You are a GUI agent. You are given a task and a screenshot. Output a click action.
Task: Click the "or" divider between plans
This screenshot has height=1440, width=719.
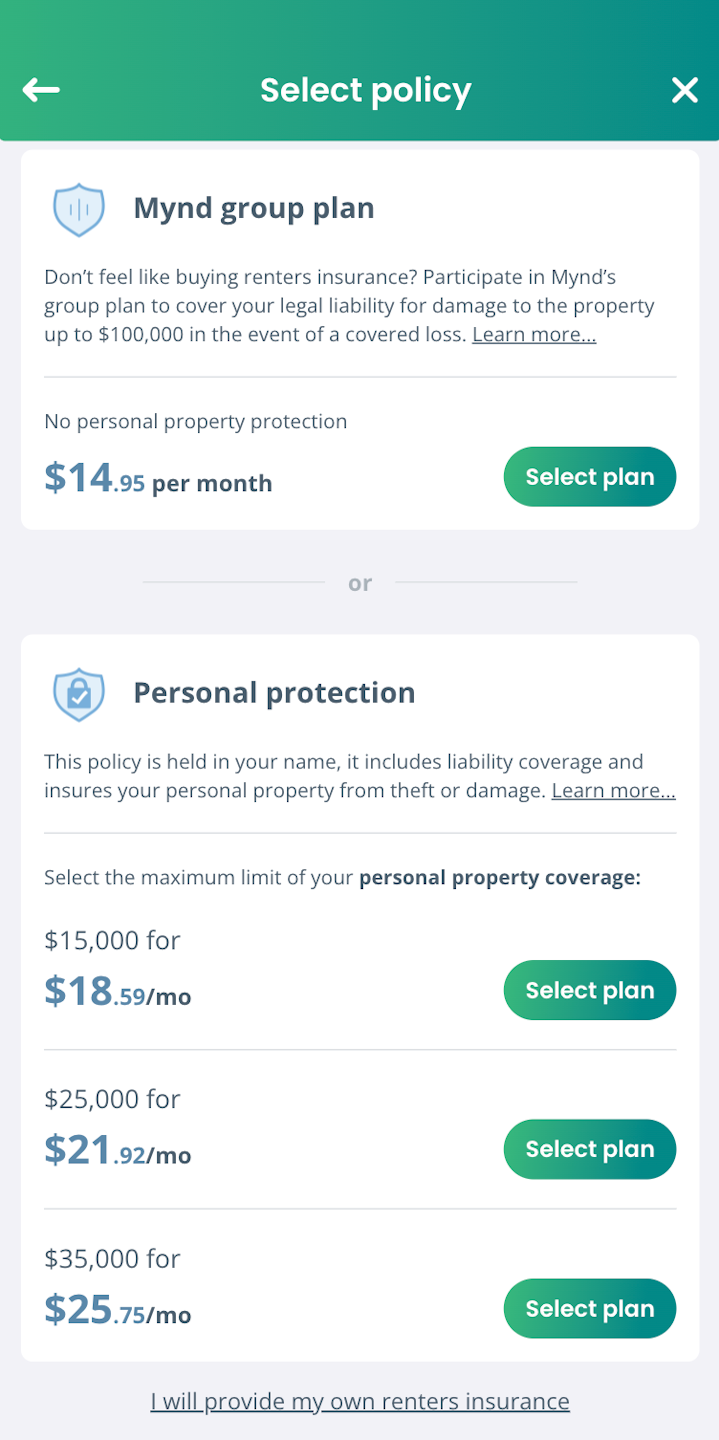tap(360, 583)
